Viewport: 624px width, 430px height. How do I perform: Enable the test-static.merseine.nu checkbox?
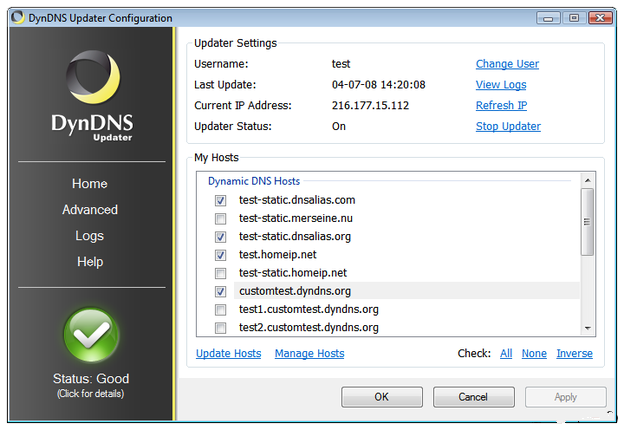tap(220, 219)
